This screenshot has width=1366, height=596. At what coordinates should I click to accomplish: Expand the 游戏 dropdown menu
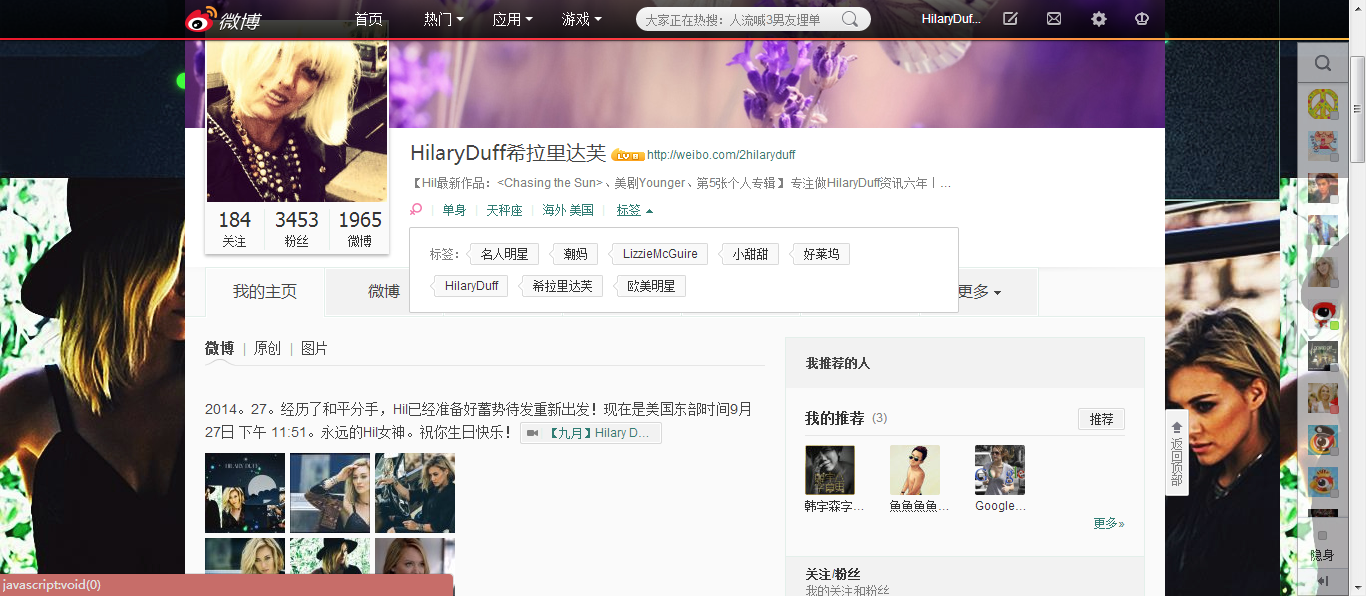[581, 19]
